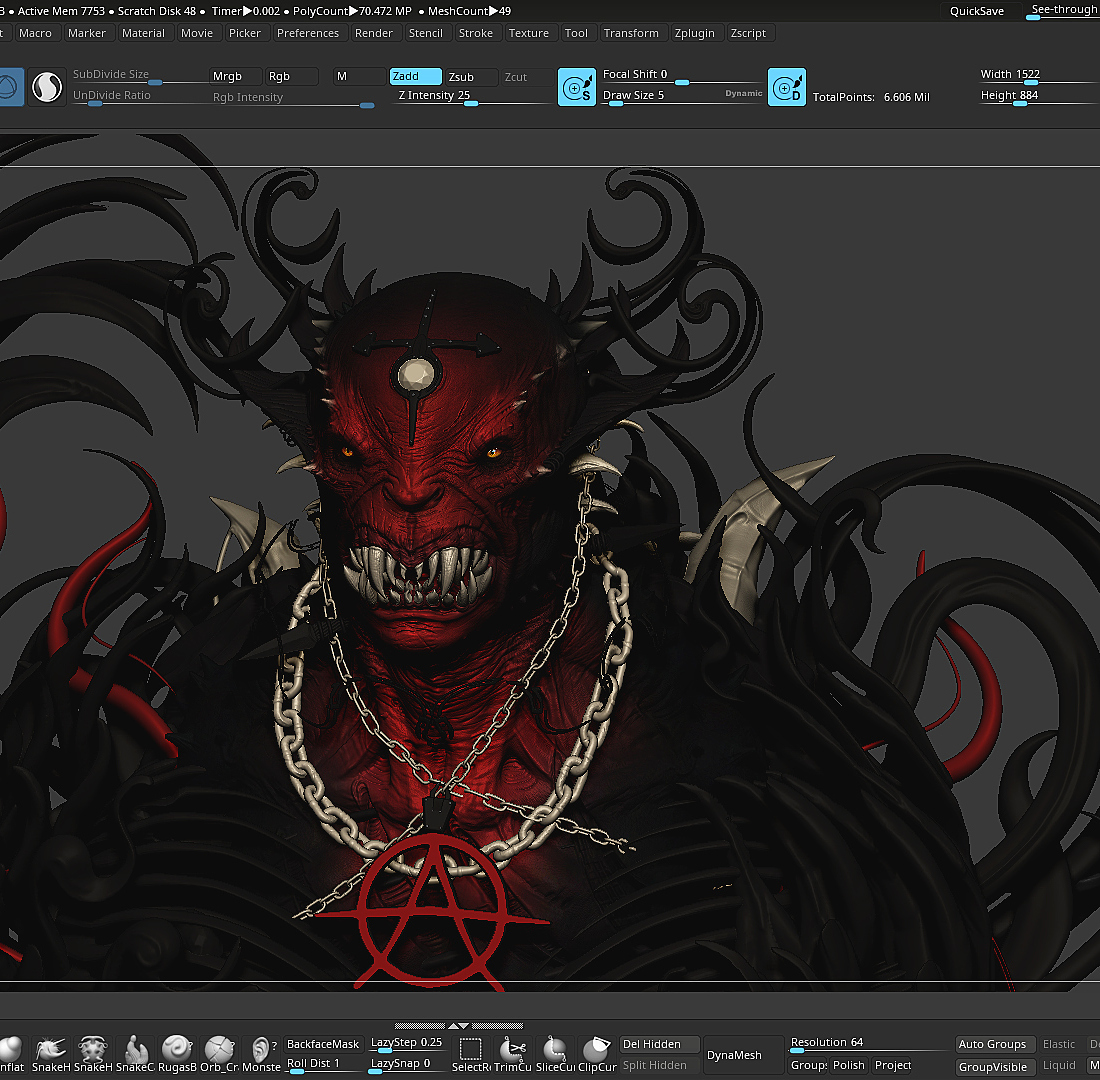
Task: Toggle the Liquid option
Action: pos(1059,1065)
